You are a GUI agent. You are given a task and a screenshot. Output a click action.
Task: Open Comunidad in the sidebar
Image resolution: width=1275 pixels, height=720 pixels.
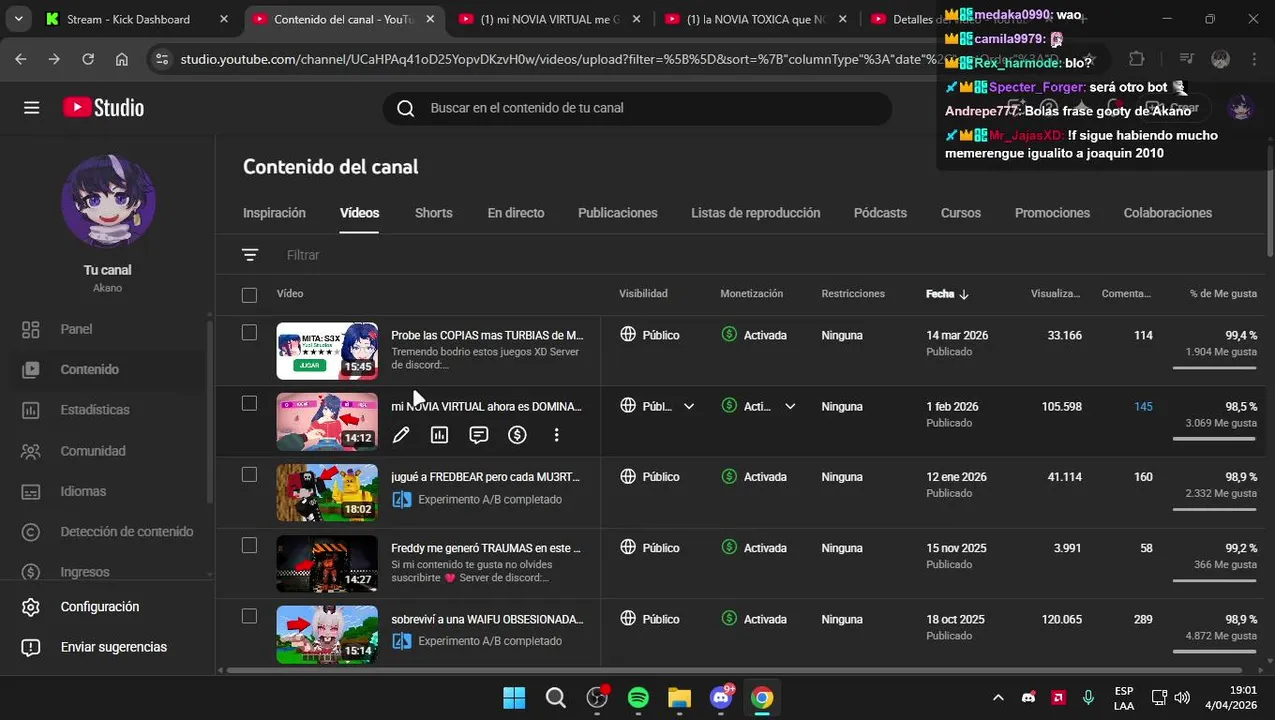pos(93,451)
